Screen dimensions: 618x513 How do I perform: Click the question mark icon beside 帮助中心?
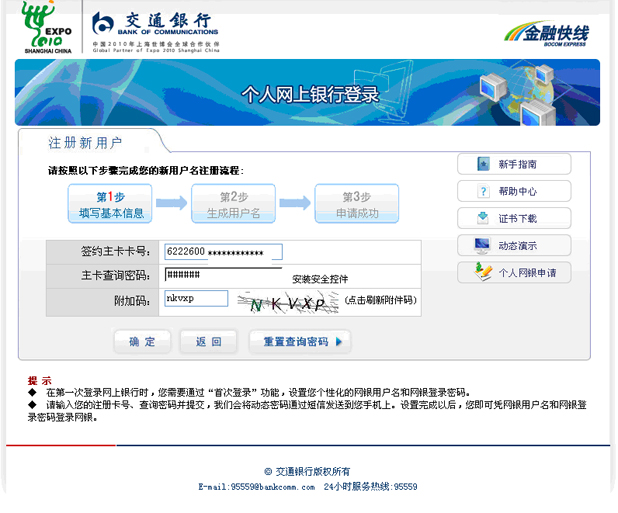click(x=483, y=191)
